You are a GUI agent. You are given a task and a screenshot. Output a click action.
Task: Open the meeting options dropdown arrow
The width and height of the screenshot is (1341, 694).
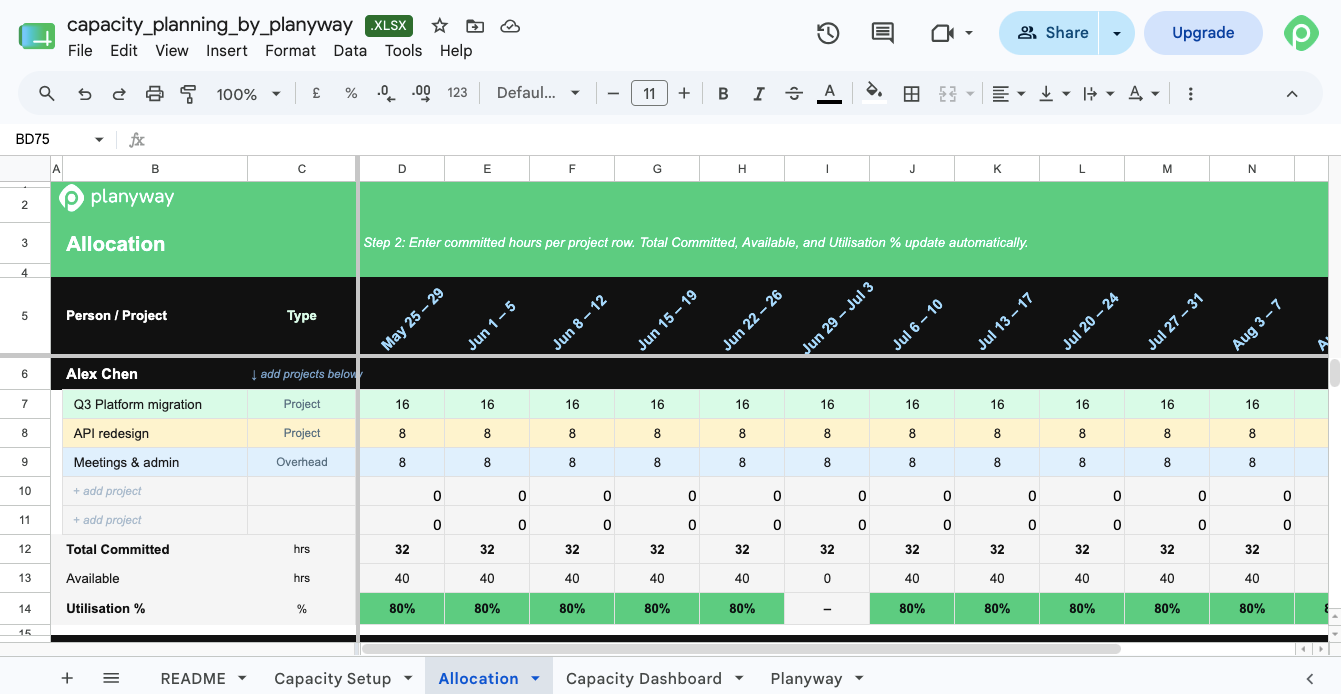[x=969, y=33]
